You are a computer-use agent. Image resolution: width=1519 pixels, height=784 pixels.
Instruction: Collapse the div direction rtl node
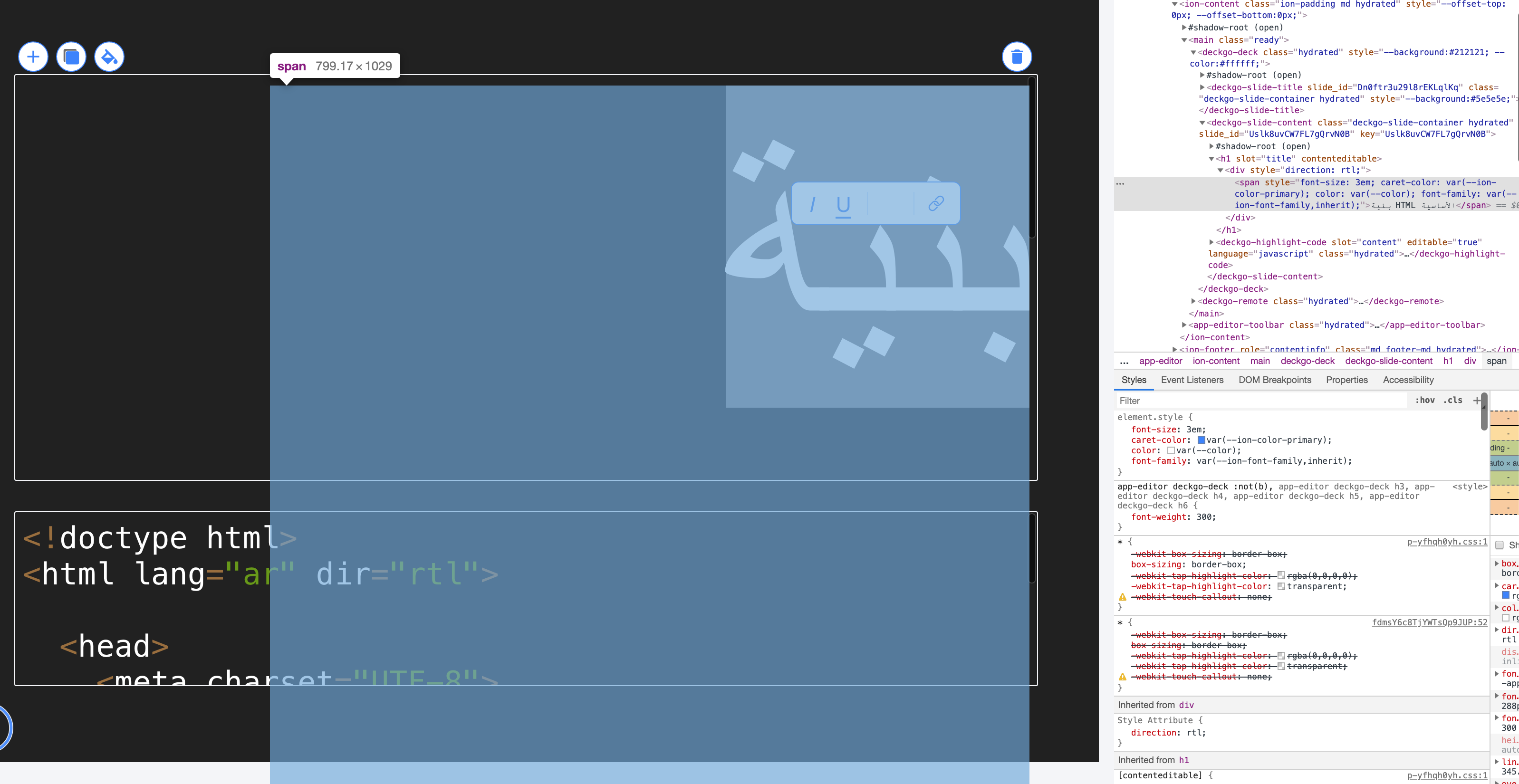pyautogui.click(x=1221, y=171)
